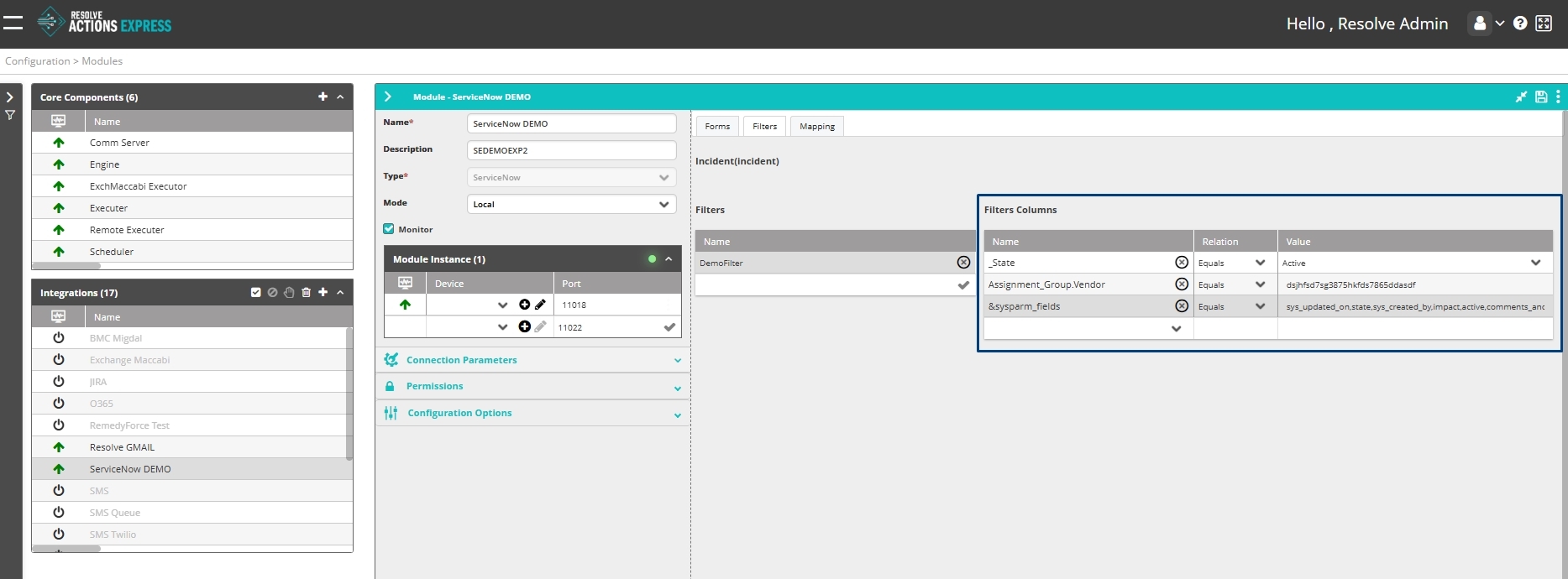Toggle power for SMS integration
1568x579 pixels.
(59, 491)
